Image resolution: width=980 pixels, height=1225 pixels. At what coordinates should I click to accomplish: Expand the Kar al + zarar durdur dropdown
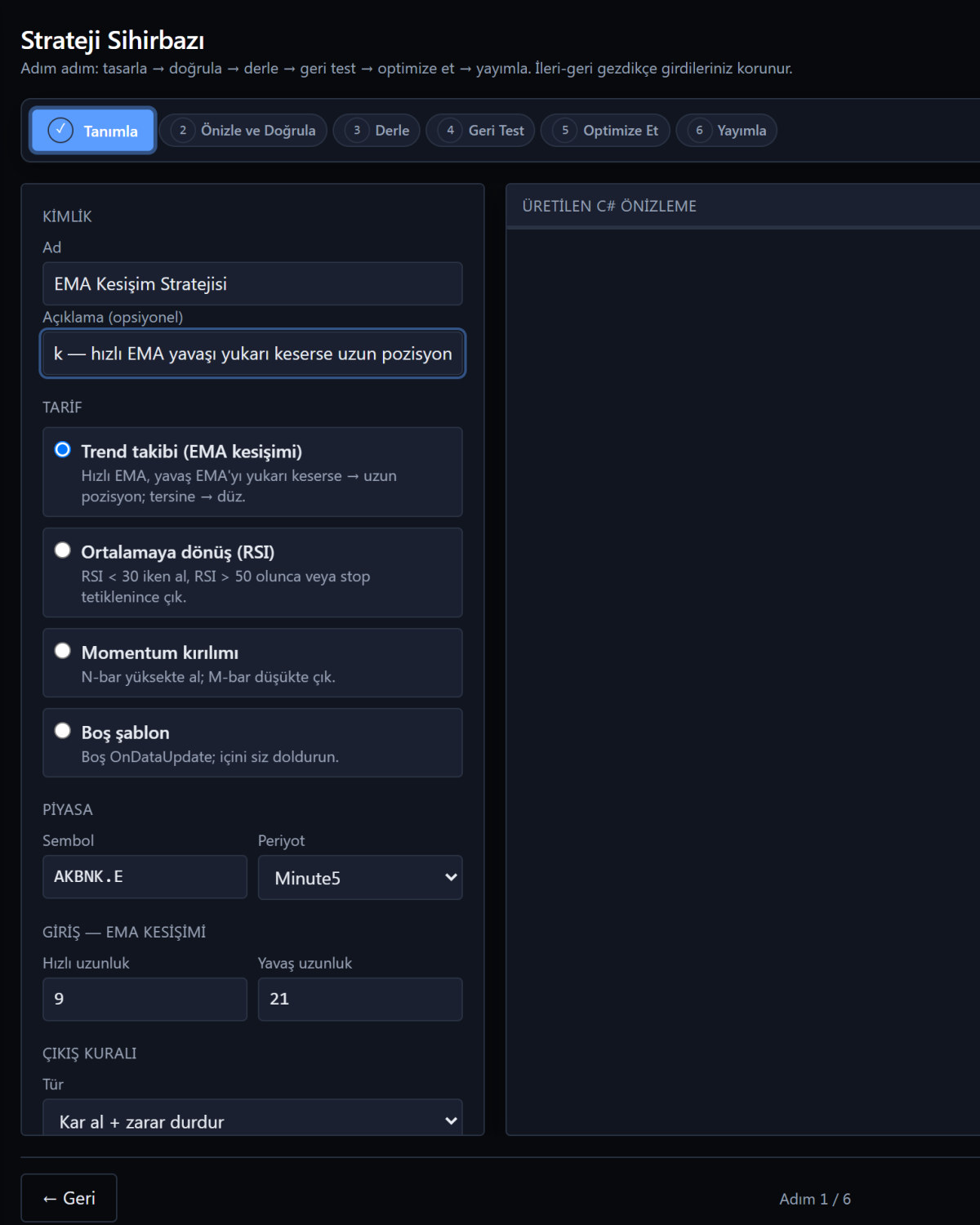pyautogui.click(x=252, y=1117)
